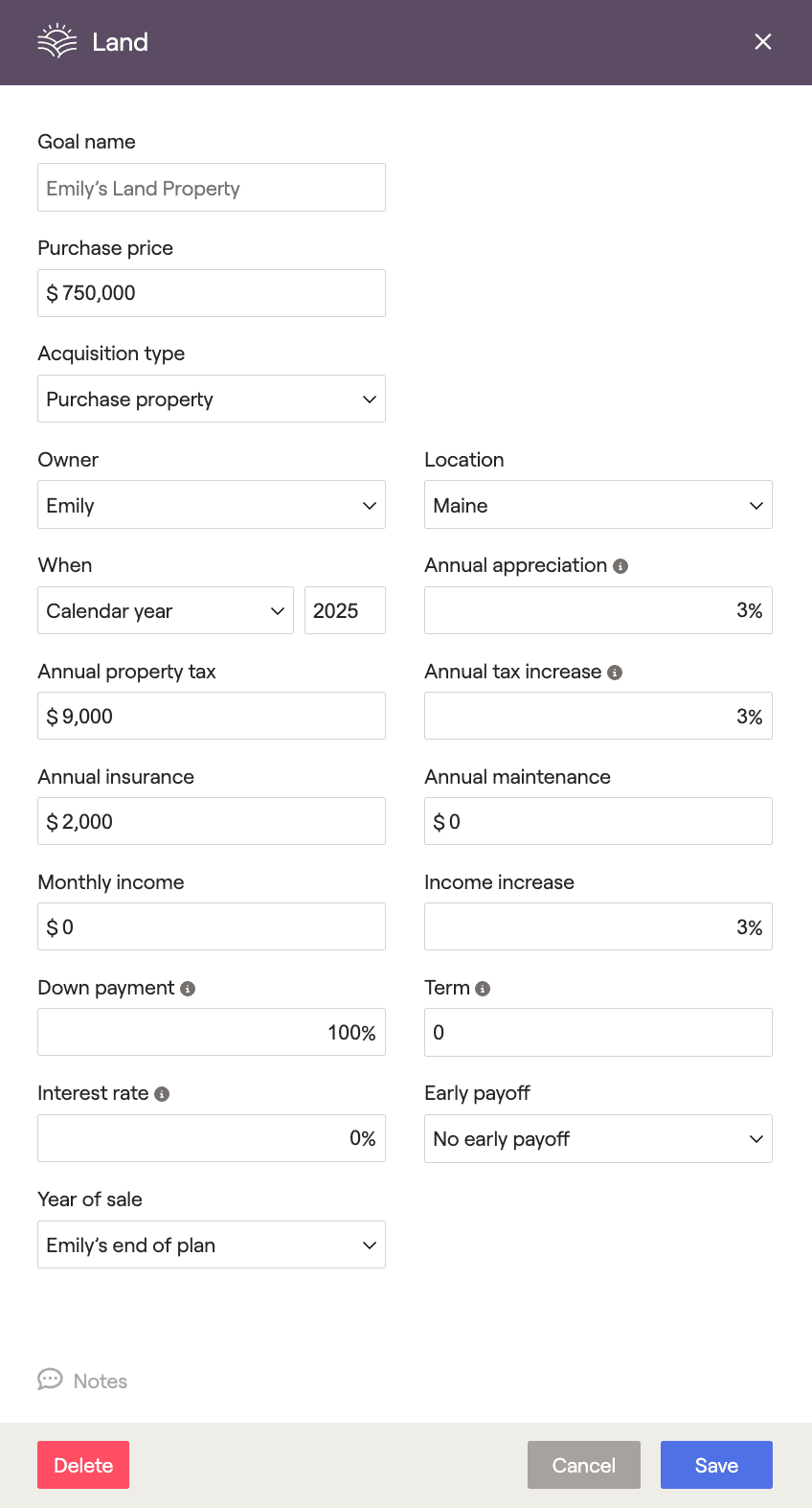Click the Purchase price field
This screenshot has height=1508, width=812.
[x=211, y=293]
